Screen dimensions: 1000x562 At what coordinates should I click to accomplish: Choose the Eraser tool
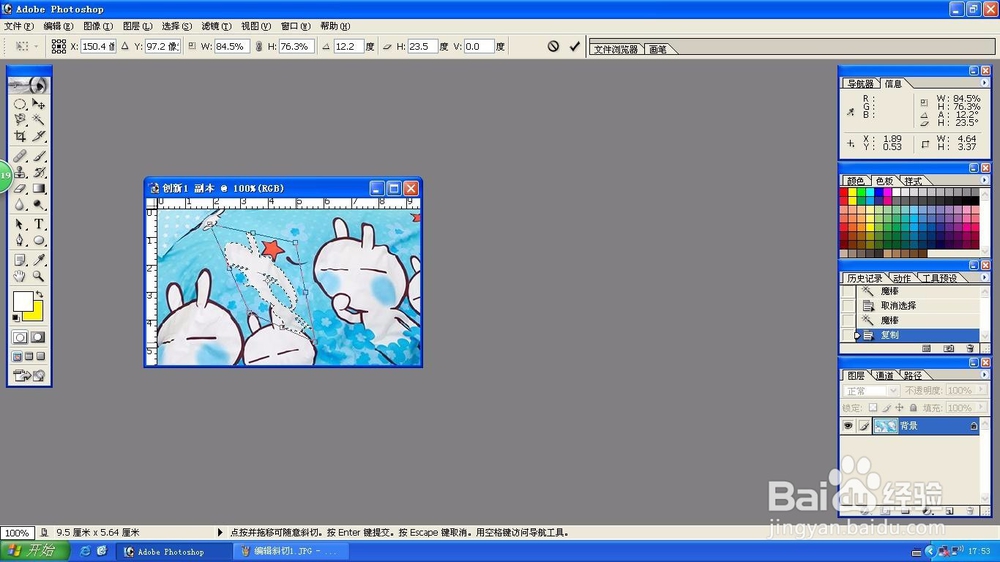[x=20, y=189]
